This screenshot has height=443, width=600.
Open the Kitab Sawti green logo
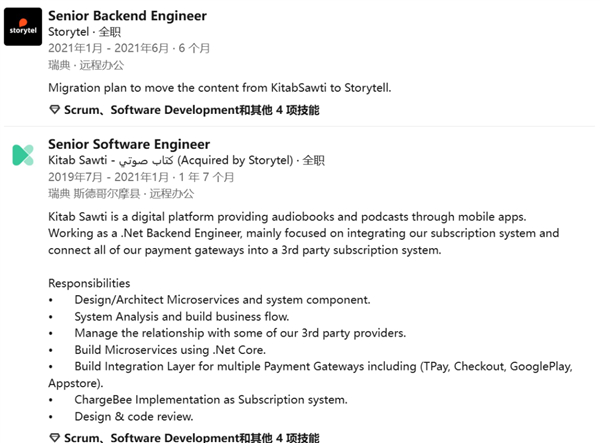pyautogui.click(x=23, y=155)
